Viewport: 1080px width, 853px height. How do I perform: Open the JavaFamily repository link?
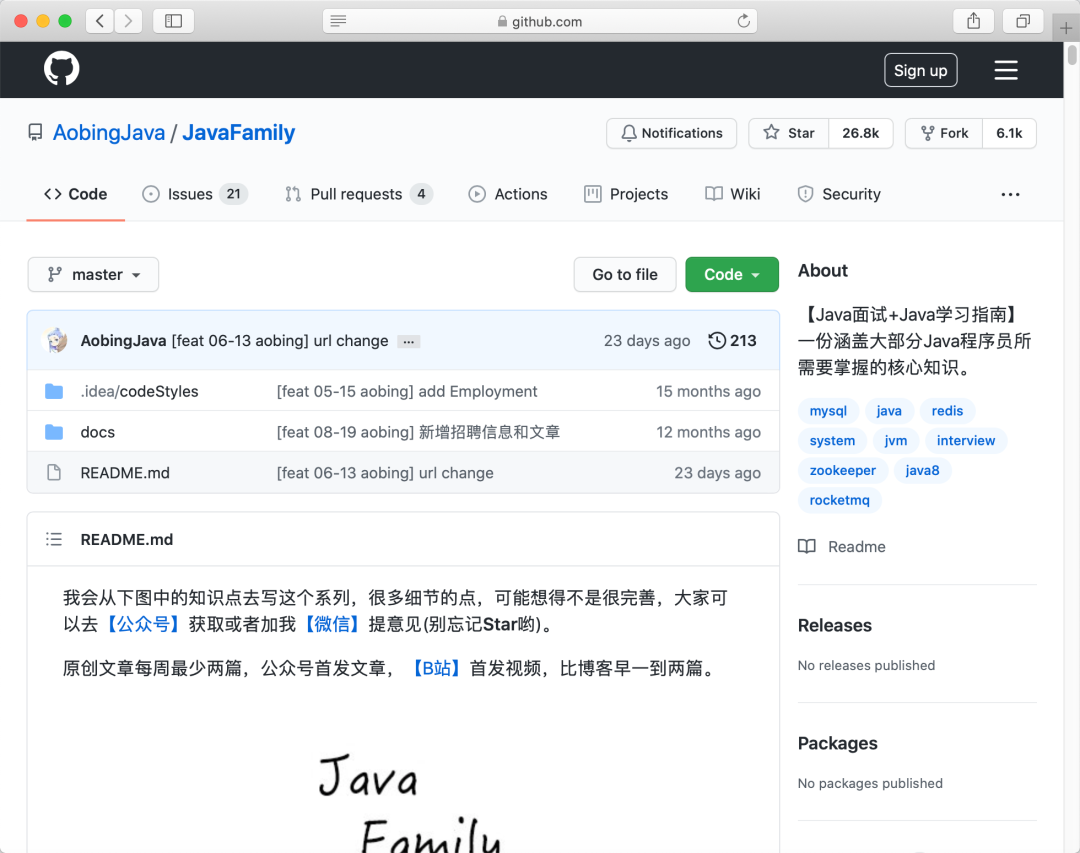[x=238, y=132]
